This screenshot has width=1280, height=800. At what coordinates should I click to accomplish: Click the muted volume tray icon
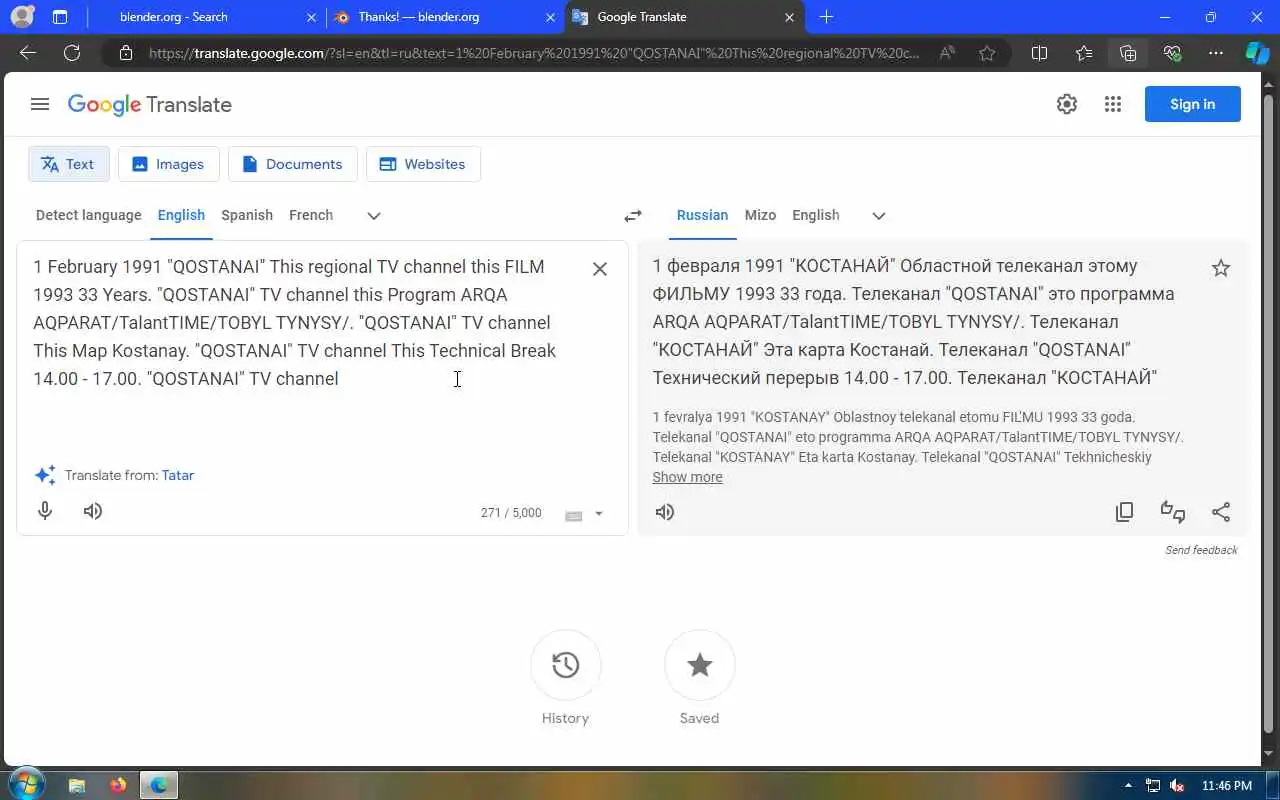pyautogui.click(x=1178, y=785)
